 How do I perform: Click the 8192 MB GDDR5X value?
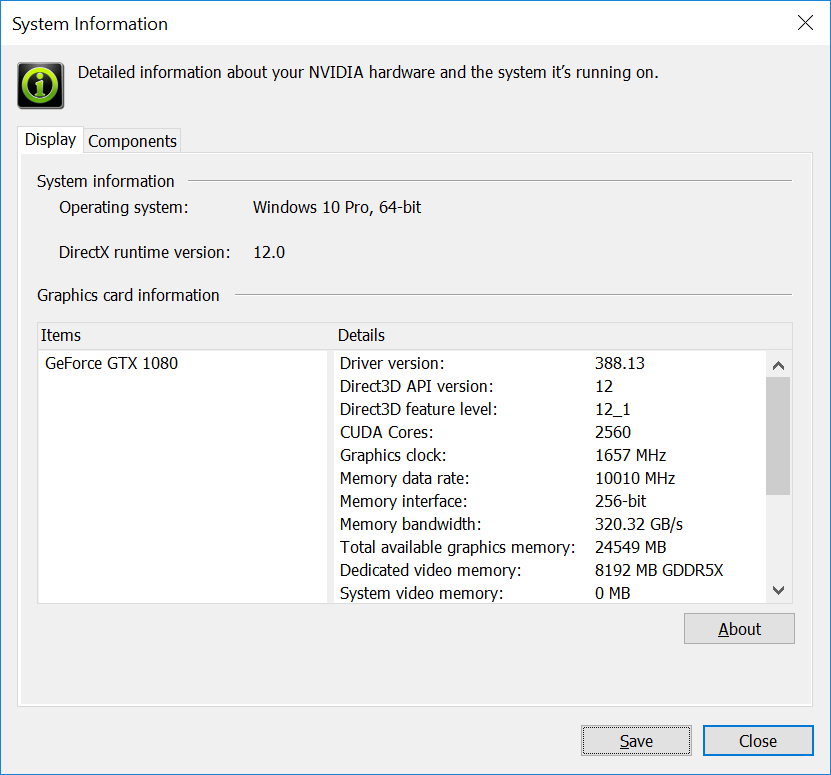point(659,570)
